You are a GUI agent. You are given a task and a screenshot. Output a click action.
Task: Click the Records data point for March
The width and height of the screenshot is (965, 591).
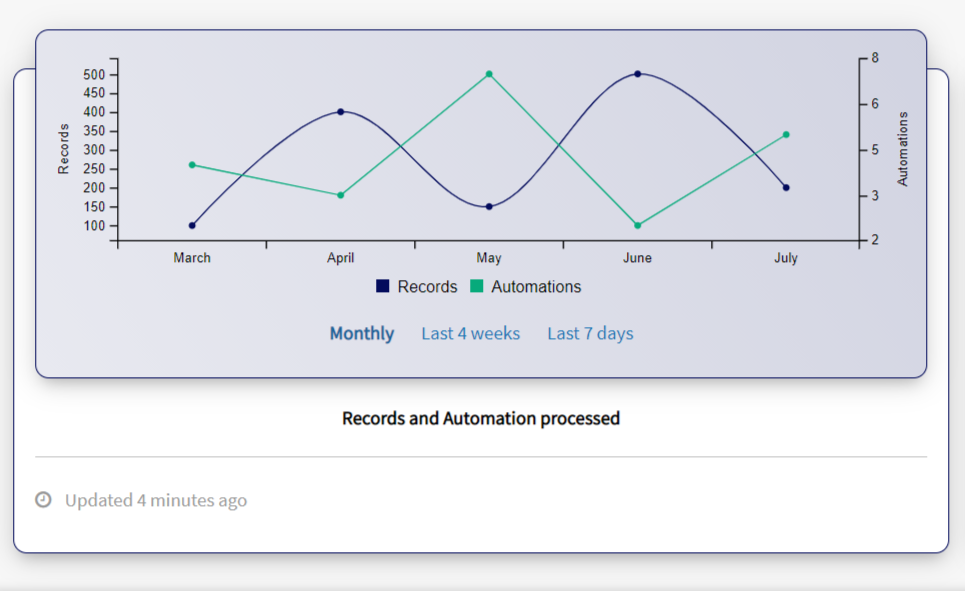point(192,225)
